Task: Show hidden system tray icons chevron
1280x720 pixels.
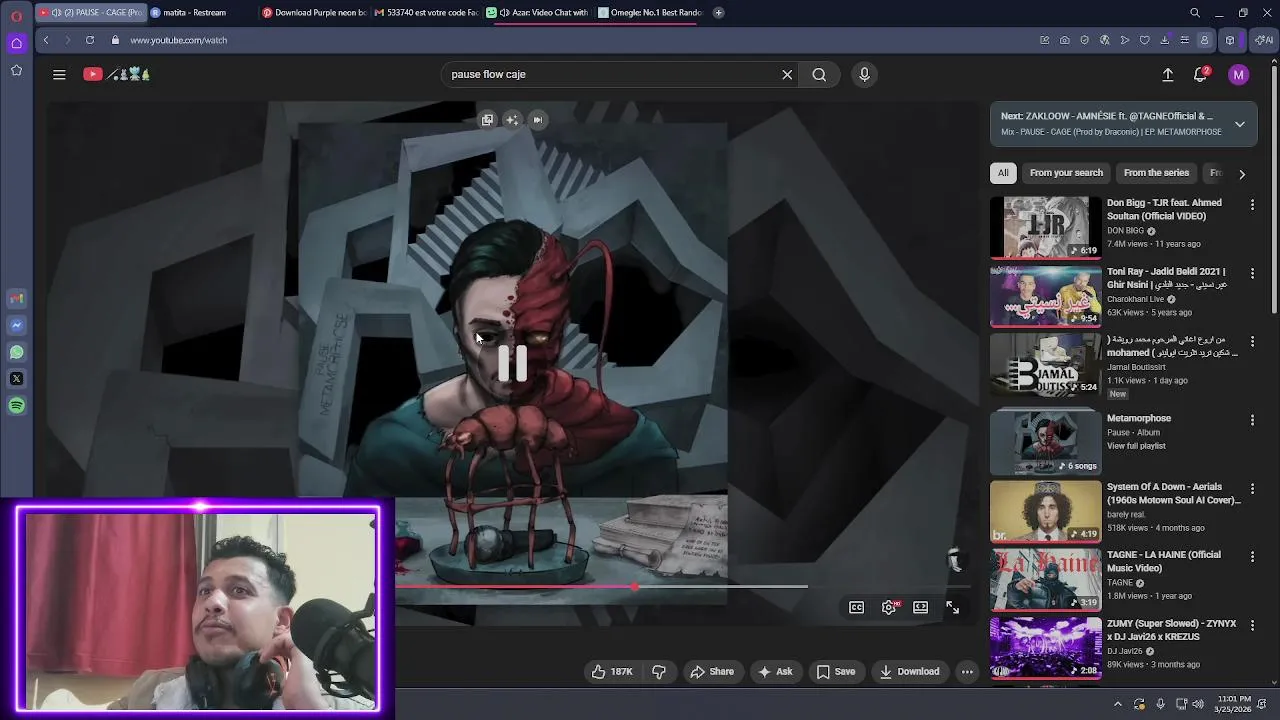Action: [x=1118, y=704]
